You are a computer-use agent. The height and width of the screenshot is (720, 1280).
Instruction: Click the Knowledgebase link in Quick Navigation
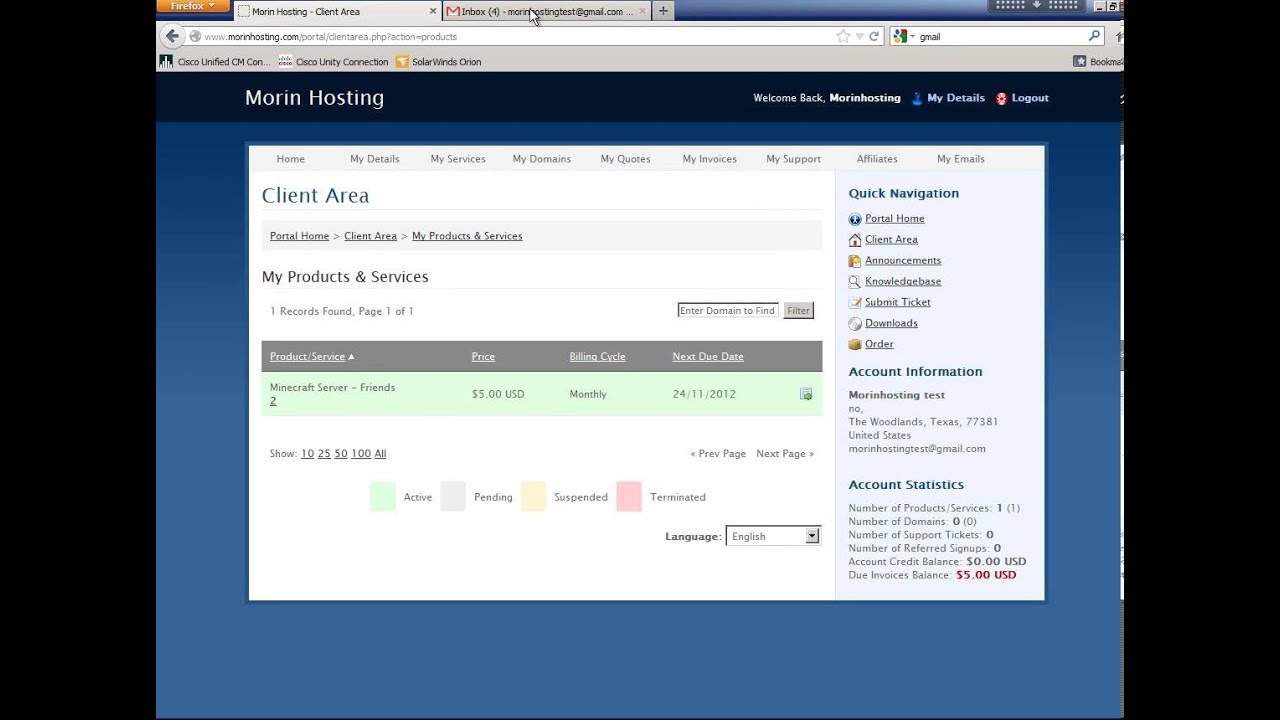tap(903, 282)
